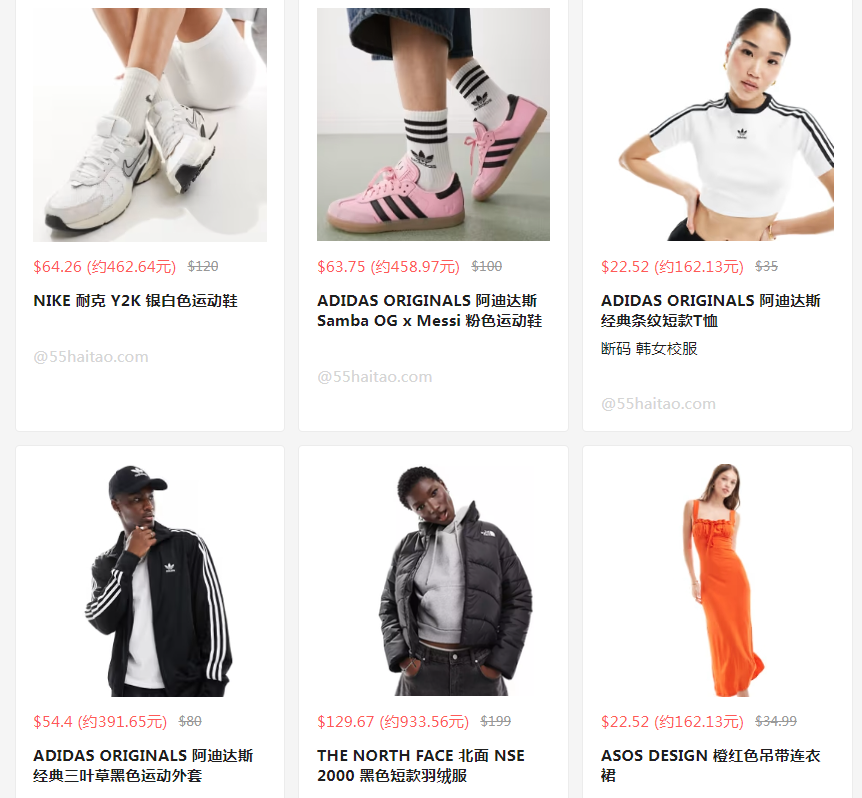The width and height of the screenshot is (862, 798).
Task: Open the NIKE 耐克 Y2K 银白色运动鞋 title
Action: pos(135,301)
